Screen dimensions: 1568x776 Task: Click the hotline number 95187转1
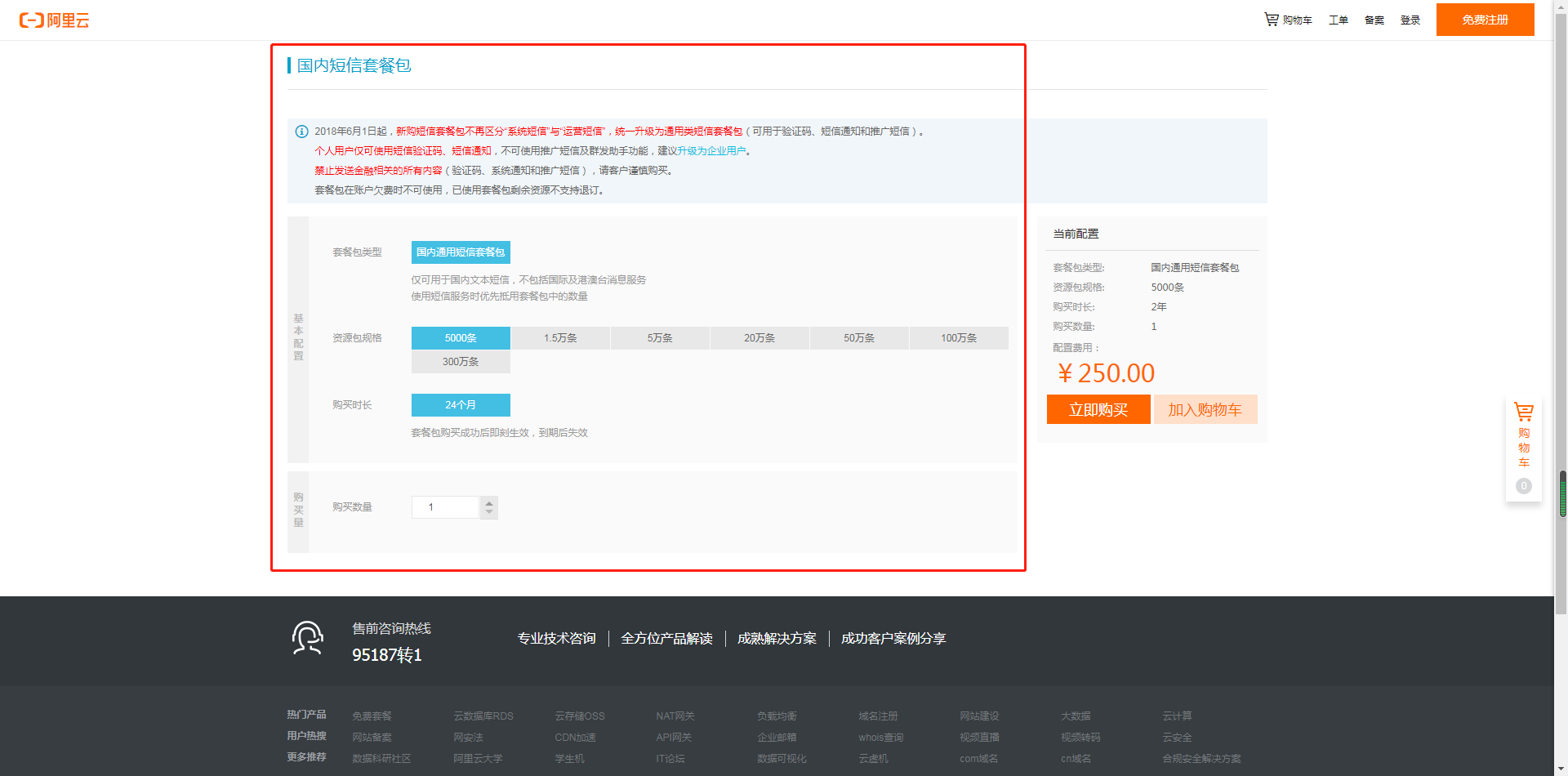(387, 655)
